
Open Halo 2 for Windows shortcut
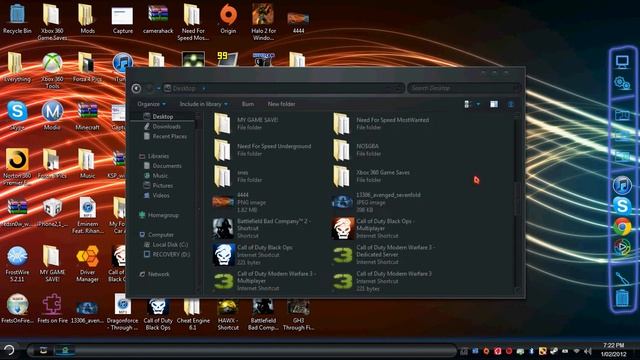(x=263, y=22)
